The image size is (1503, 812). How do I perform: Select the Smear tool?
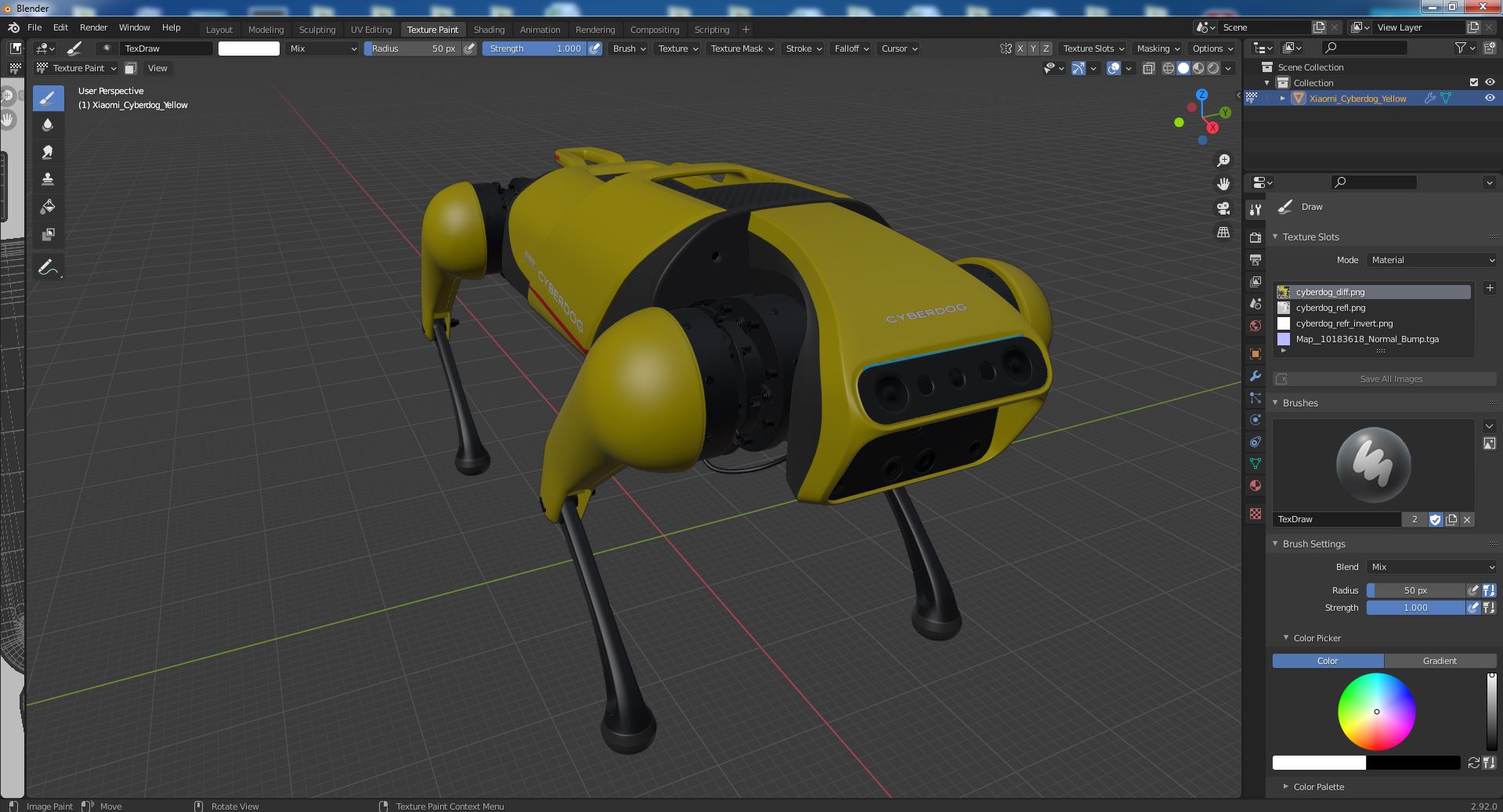coord(48,153)
